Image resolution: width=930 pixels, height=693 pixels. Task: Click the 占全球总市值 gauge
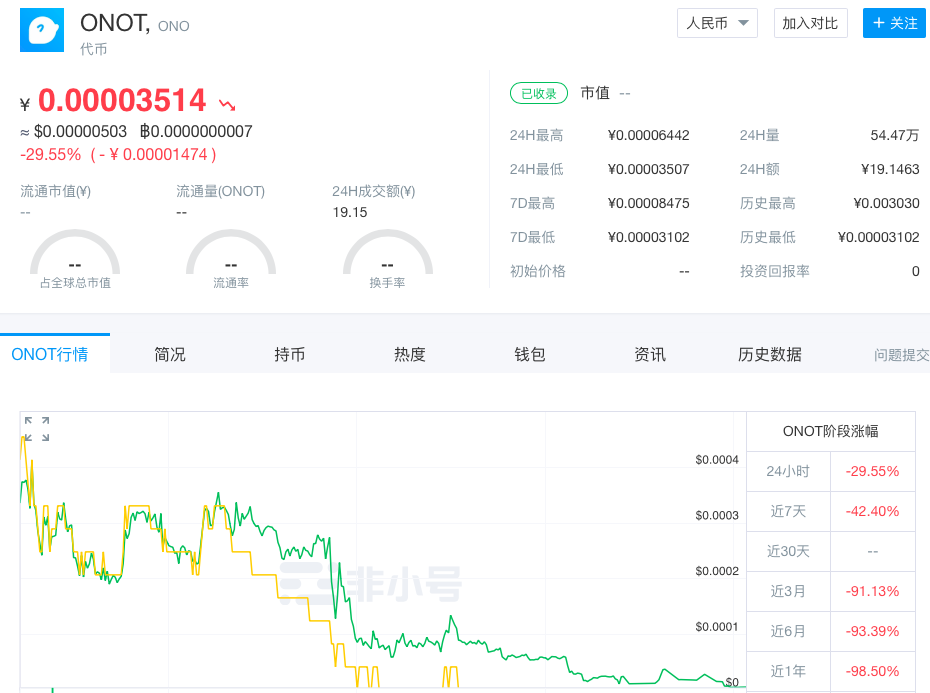click(75, 260)
